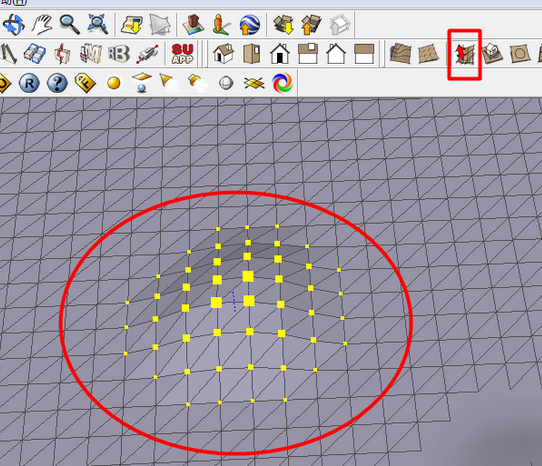
Task: Switch to the Left view
Action: pos(364,54)
